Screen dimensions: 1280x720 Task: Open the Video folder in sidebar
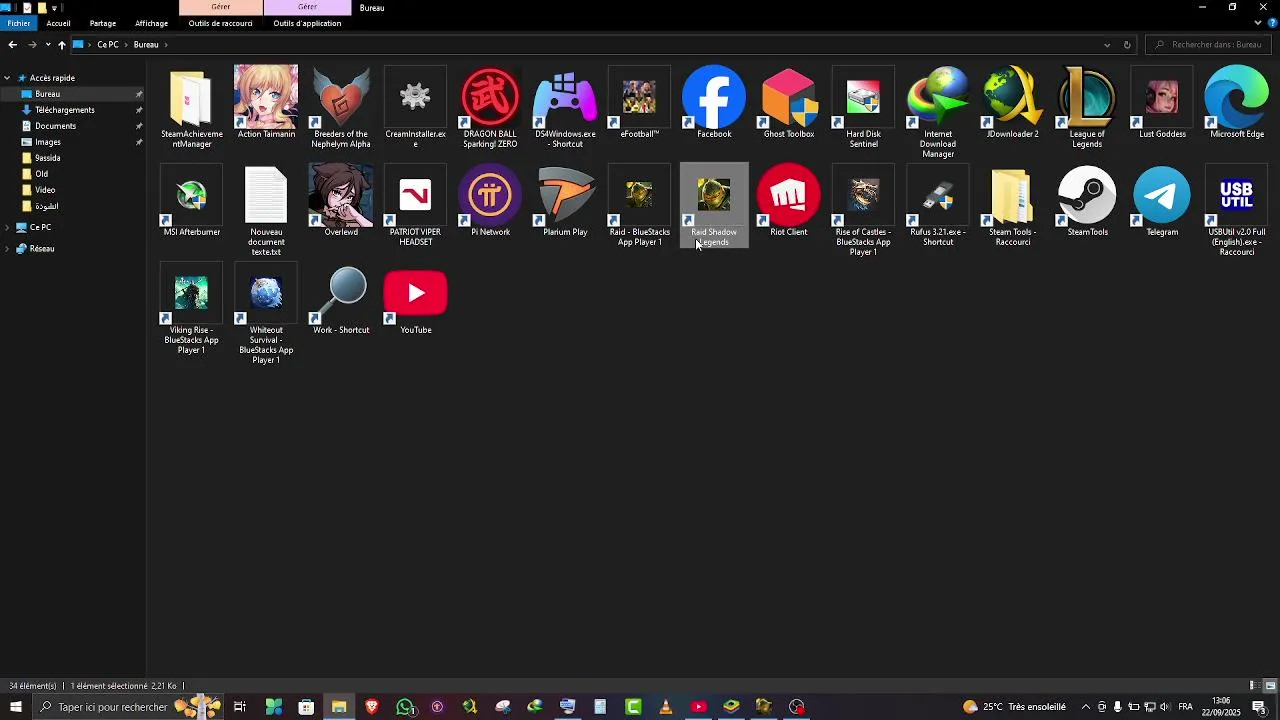click(x=45, y=190)
